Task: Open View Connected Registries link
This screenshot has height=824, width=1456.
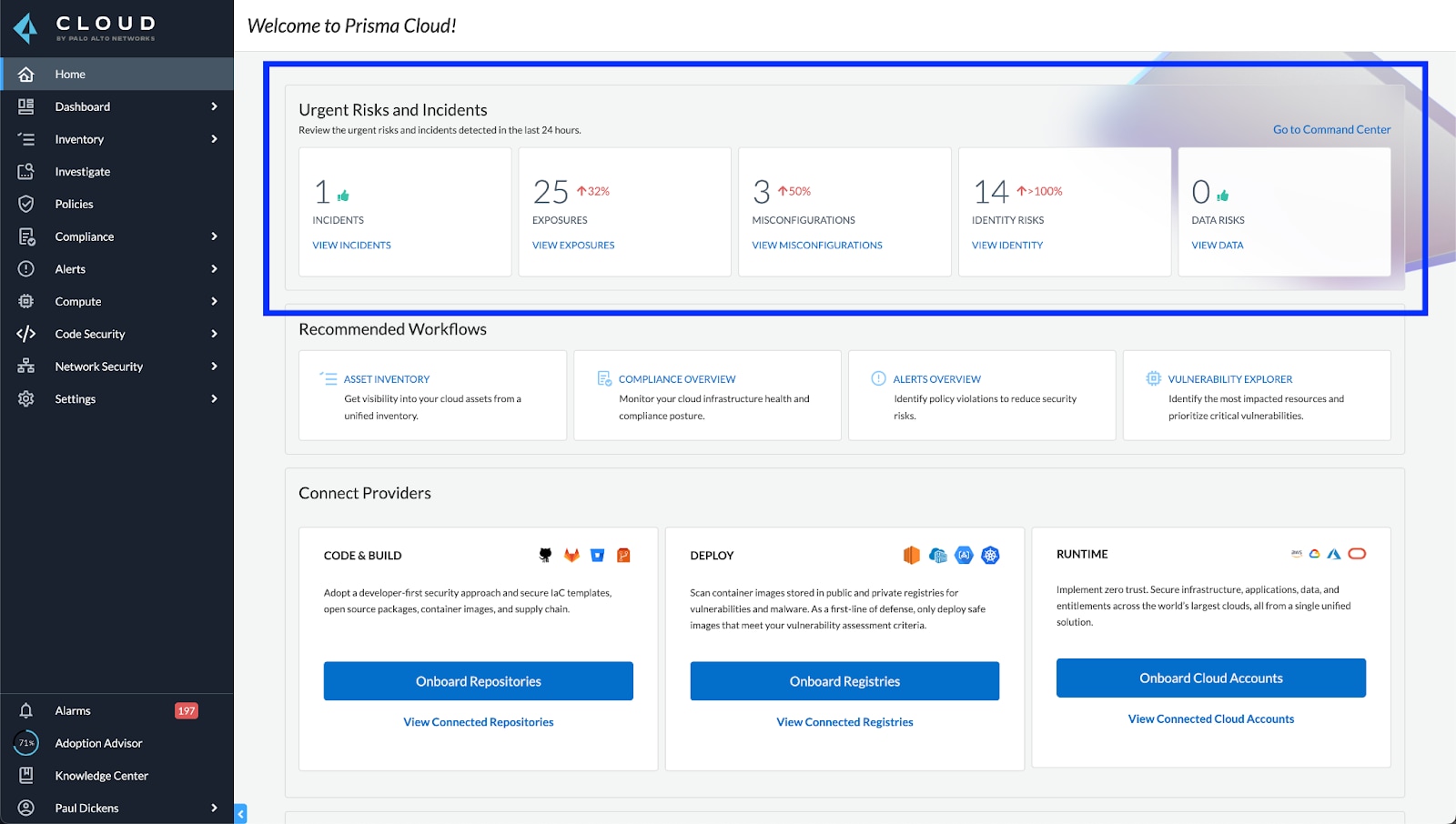Action: point(844,722)
